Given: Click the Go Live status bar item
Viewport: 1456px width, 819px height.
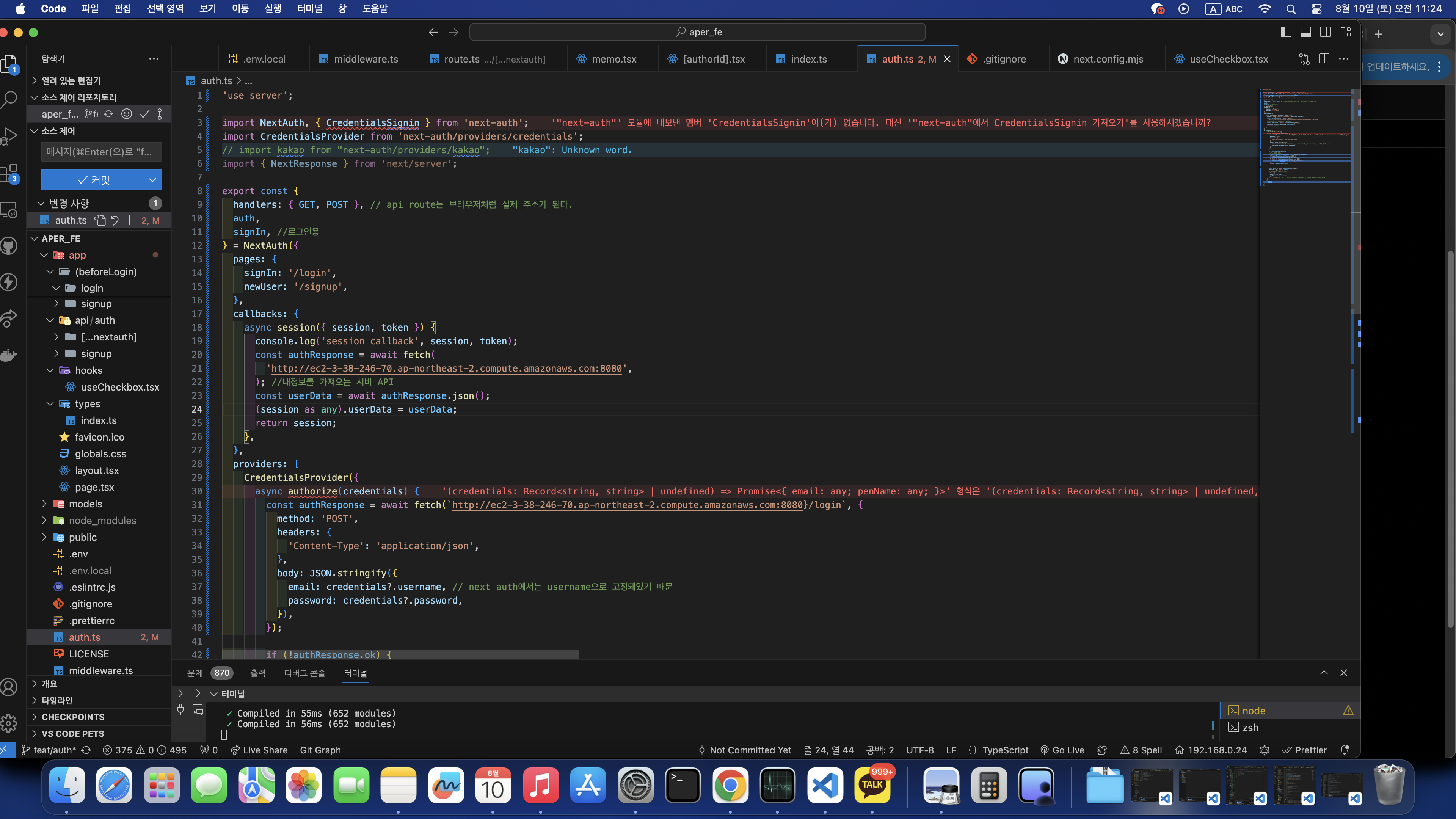Looking at the screenshot, I should (x=1062, y=750).
